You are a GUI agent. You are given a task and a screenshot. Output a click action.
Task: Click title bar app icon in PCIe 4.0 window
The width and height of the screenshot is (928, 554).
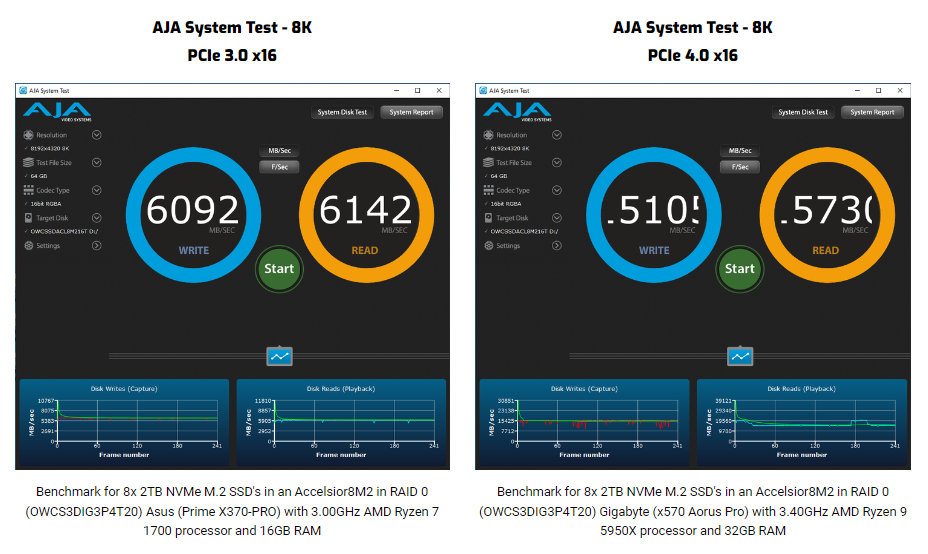pos(483,91)
